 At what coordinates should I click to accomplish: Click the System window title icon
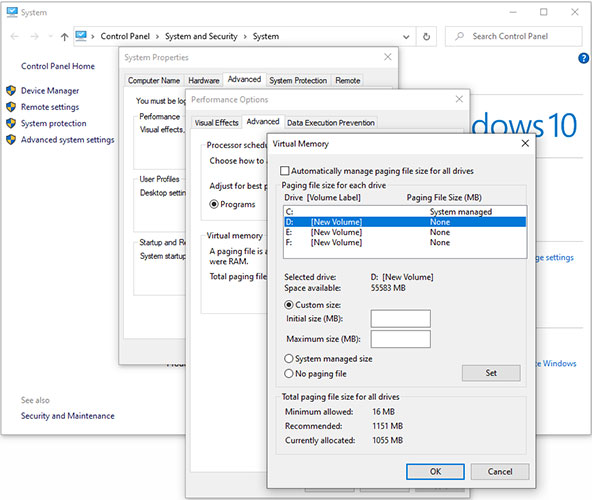[12, 12]
